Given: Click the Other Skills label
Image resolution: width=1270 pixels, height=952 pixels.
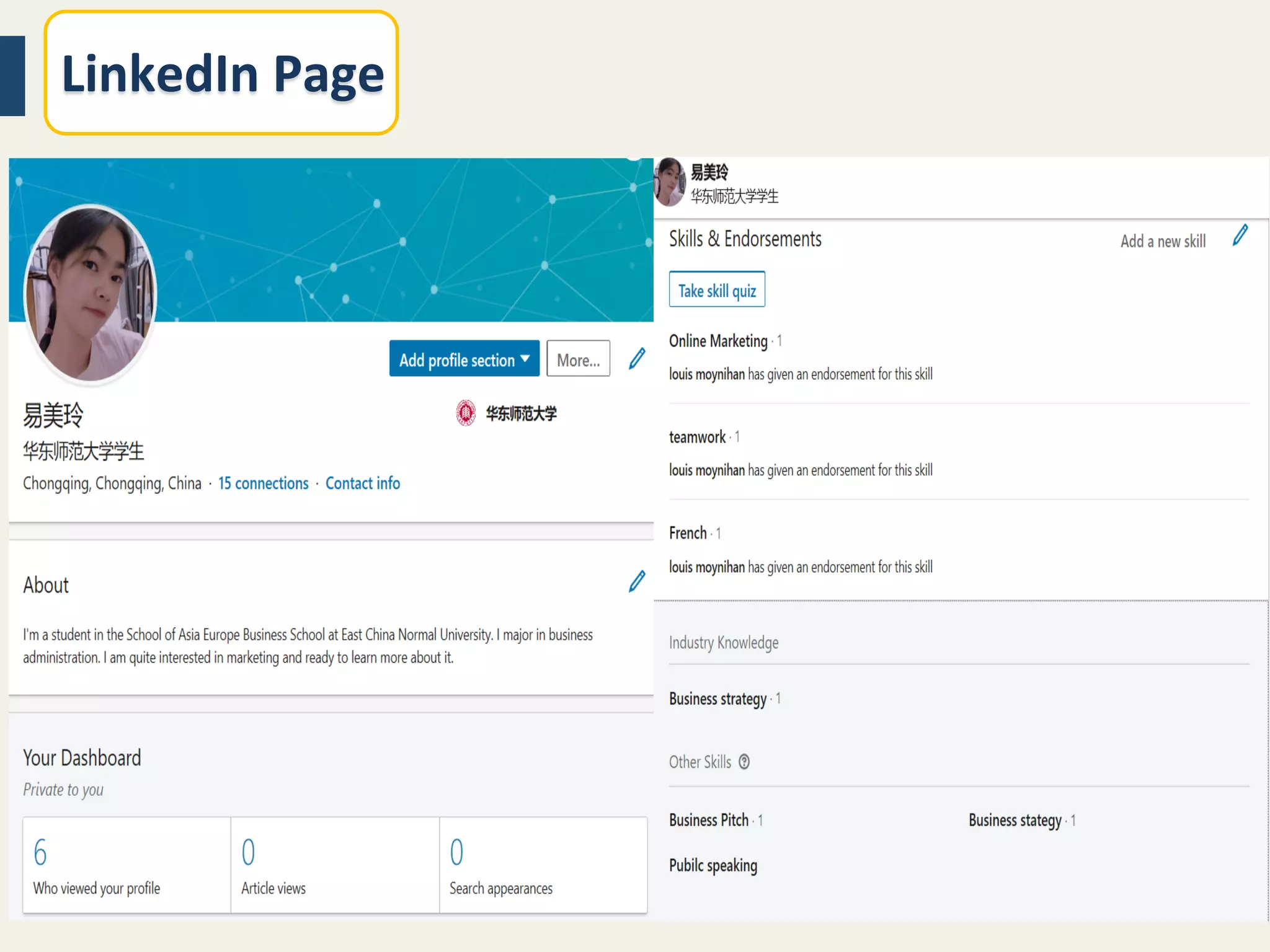Looking at the screenshot, I should click(700, 762).
